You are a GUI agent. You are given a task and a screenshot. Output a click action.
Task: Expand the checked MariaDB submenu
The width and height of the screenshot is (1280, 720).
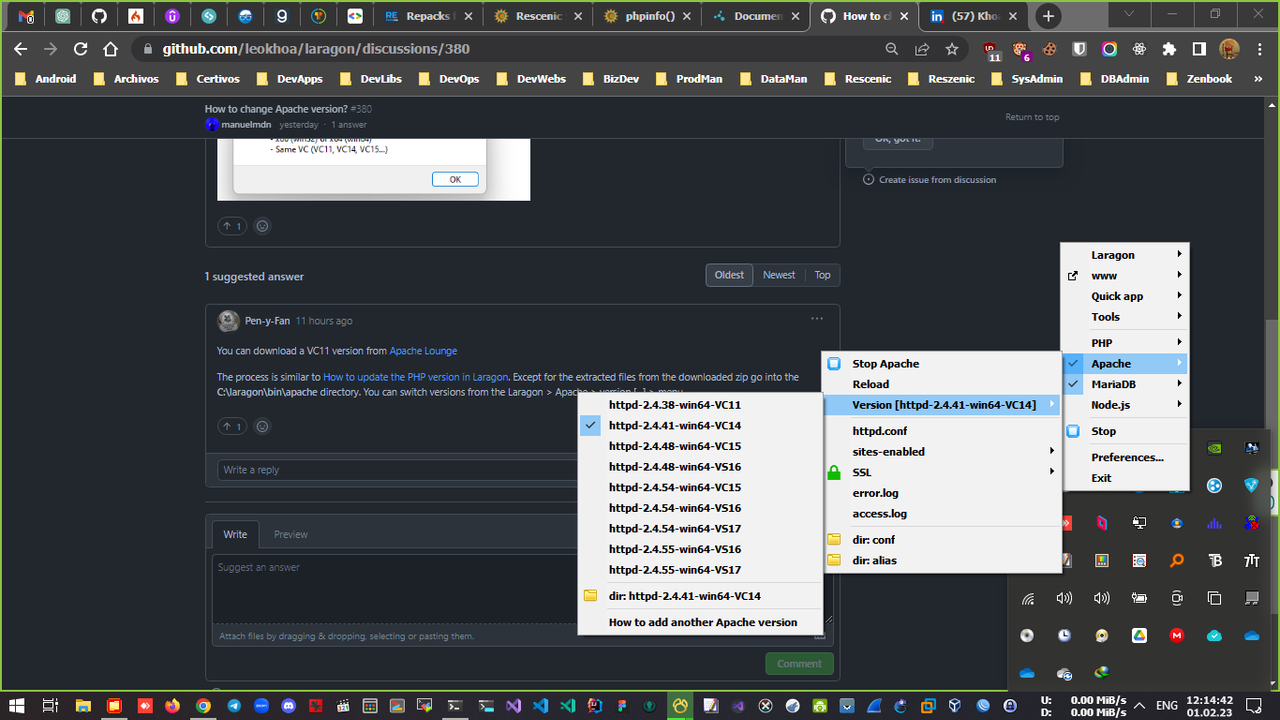coord(1125,384)
